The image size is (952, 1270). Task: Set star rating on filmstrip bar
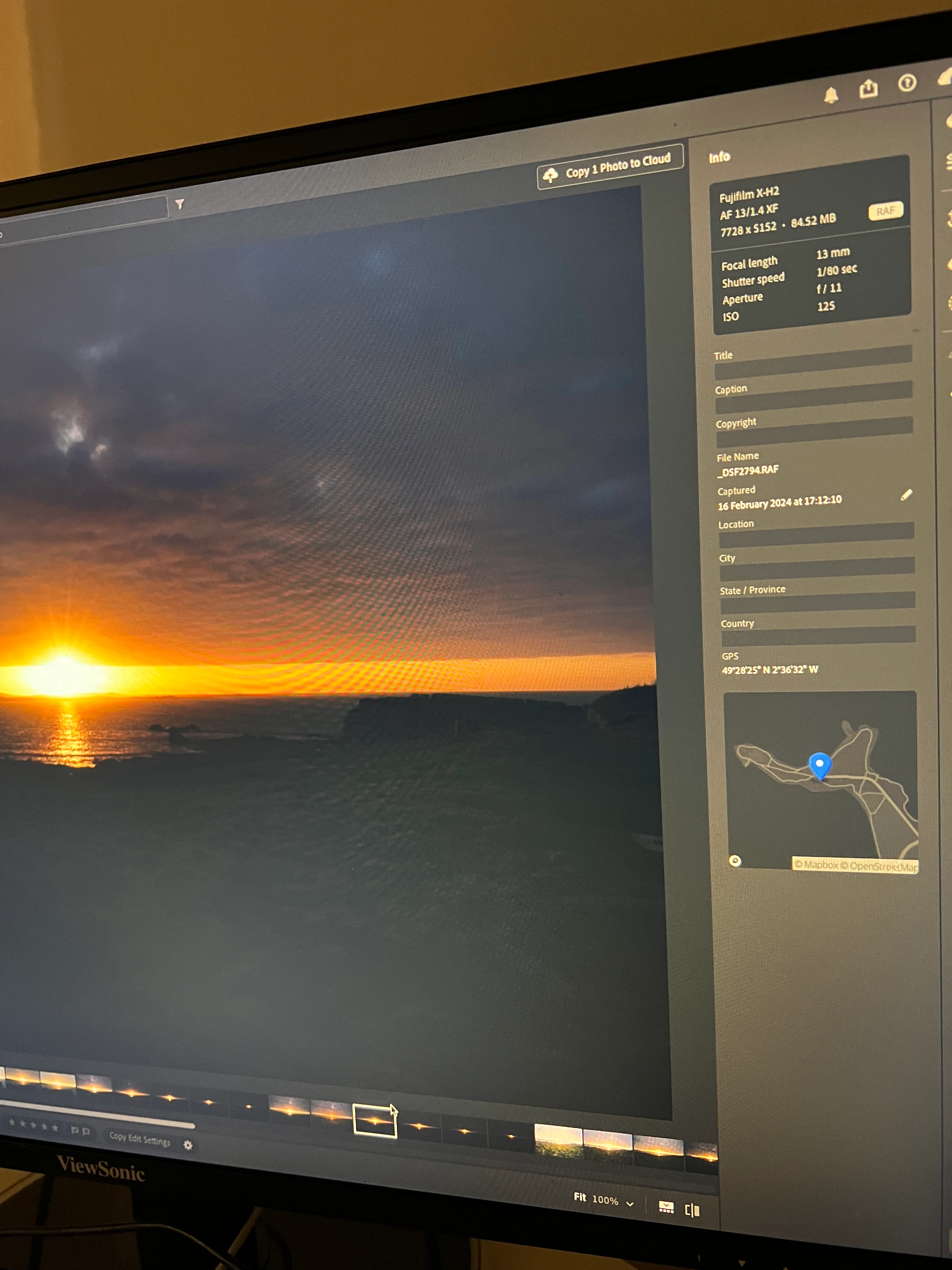click(33, 1125)
